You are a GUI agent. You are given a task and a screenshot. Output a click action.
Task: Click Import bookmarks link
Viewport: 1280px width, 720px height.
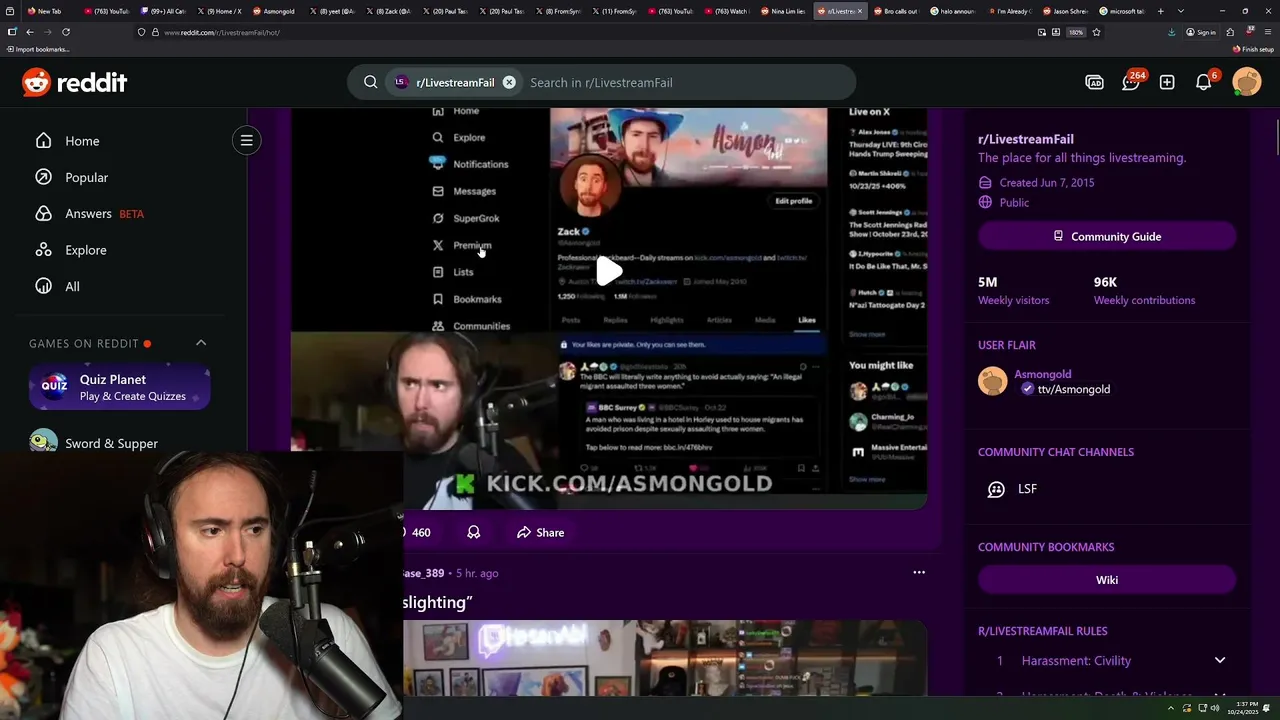tap(37, 49)
